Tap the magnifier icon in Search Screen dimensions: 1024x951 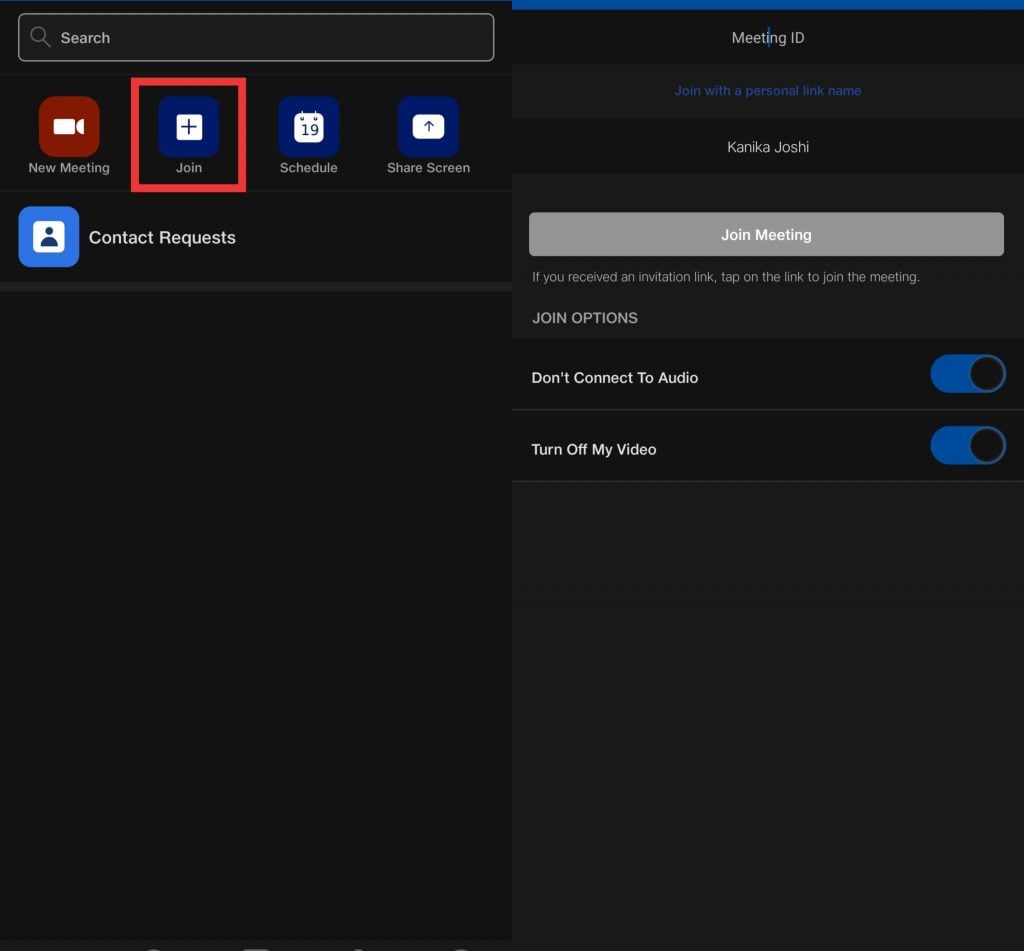coord(40,37)
